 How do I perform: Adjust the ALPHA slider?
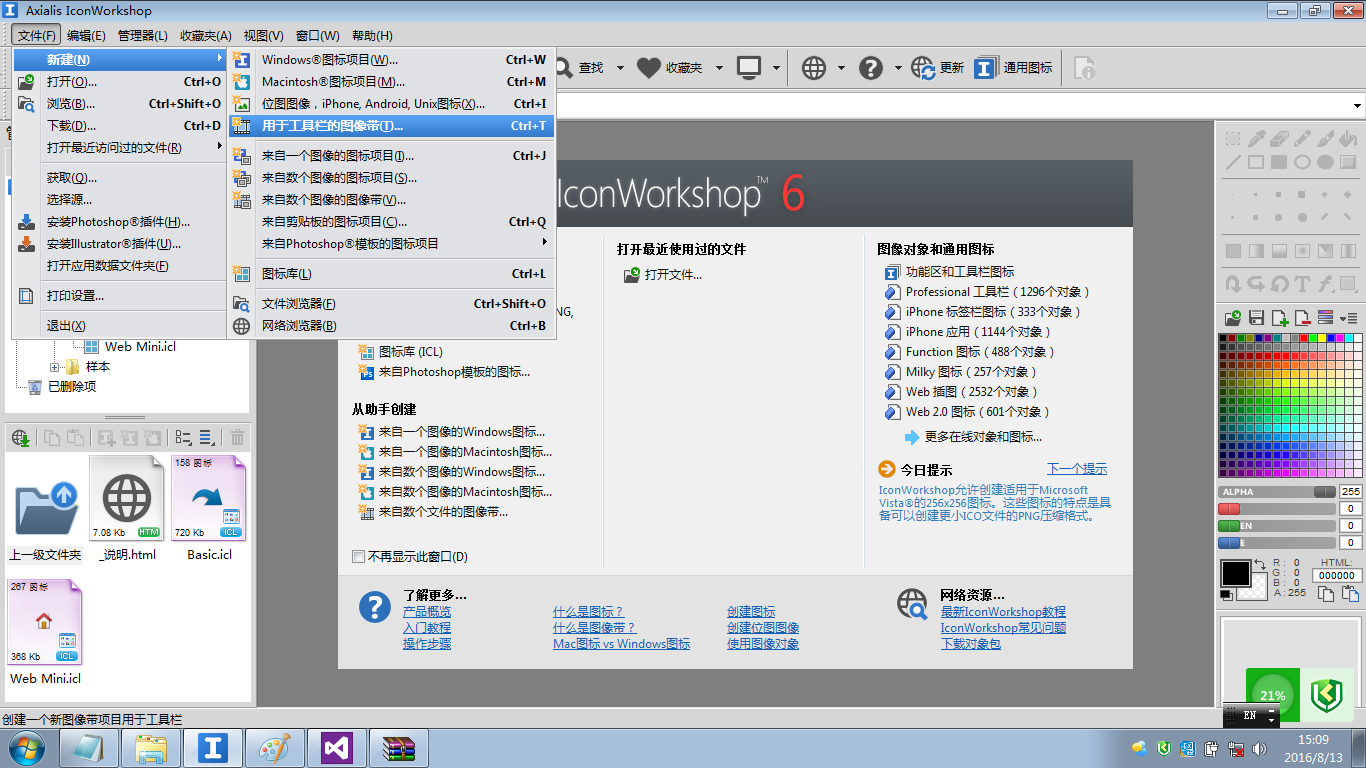(1277, 492)
